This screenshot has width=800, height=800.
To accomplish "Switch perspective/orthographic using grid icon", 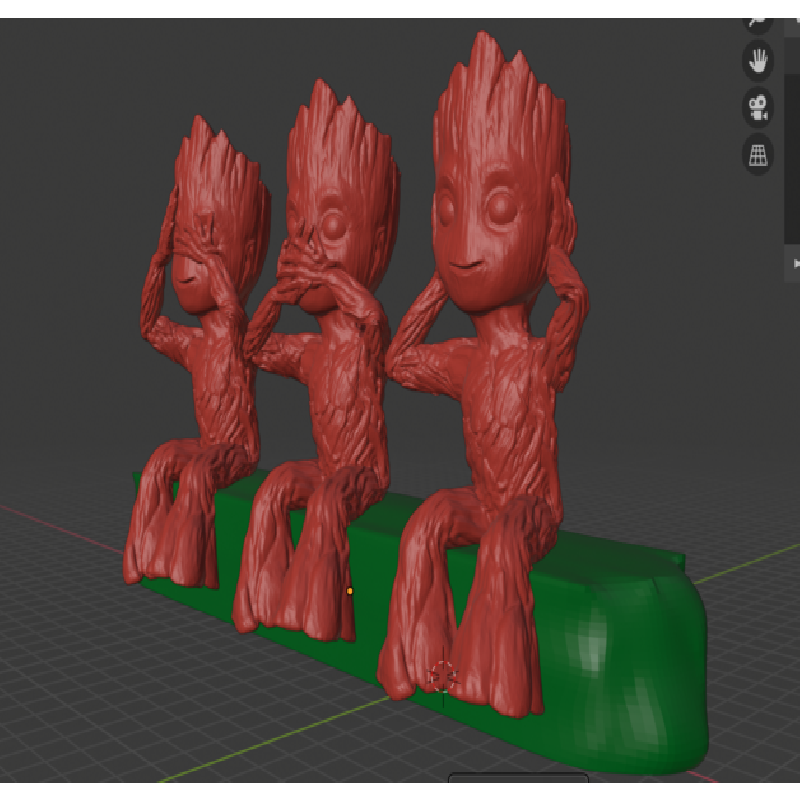I will pos(758,155).
